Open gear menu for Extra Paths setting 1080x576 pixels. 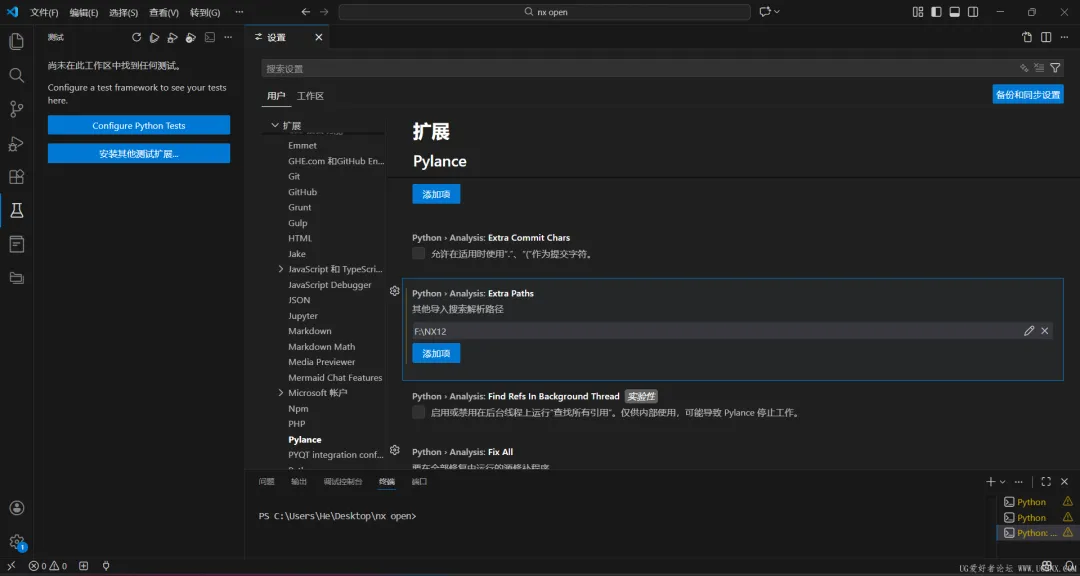[395, 291]
